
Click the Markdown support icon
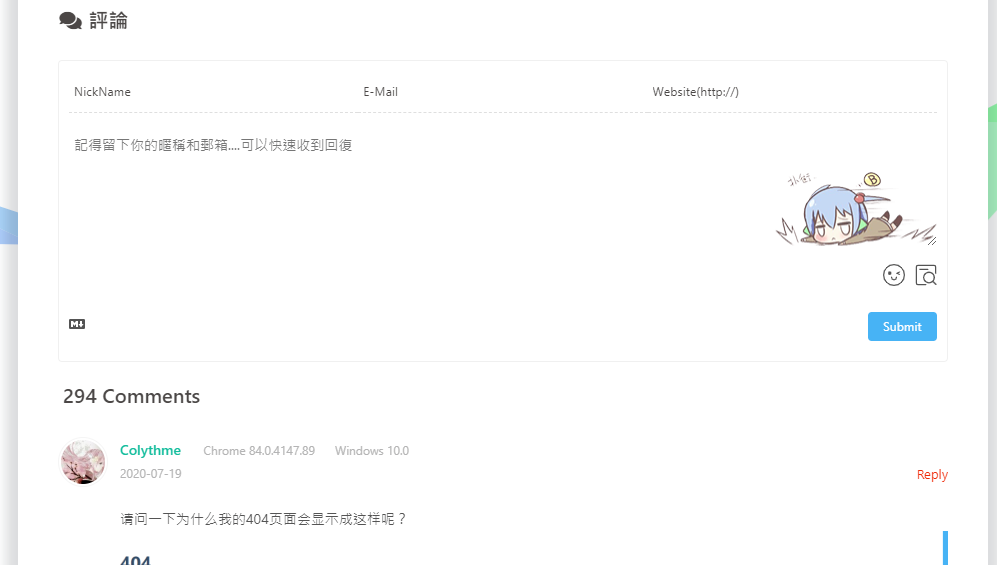click(77, 324)
